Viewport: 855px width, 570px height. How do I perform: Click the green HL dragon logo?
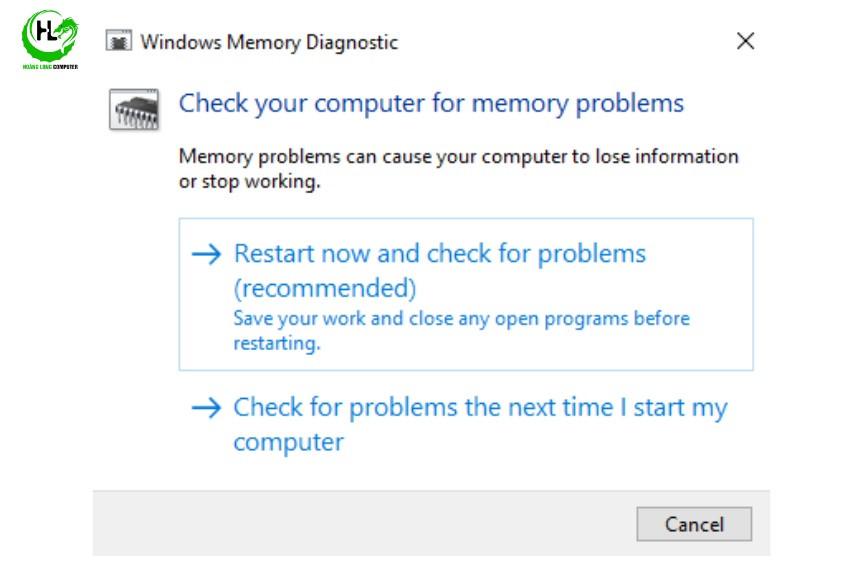tap(50, 36)
